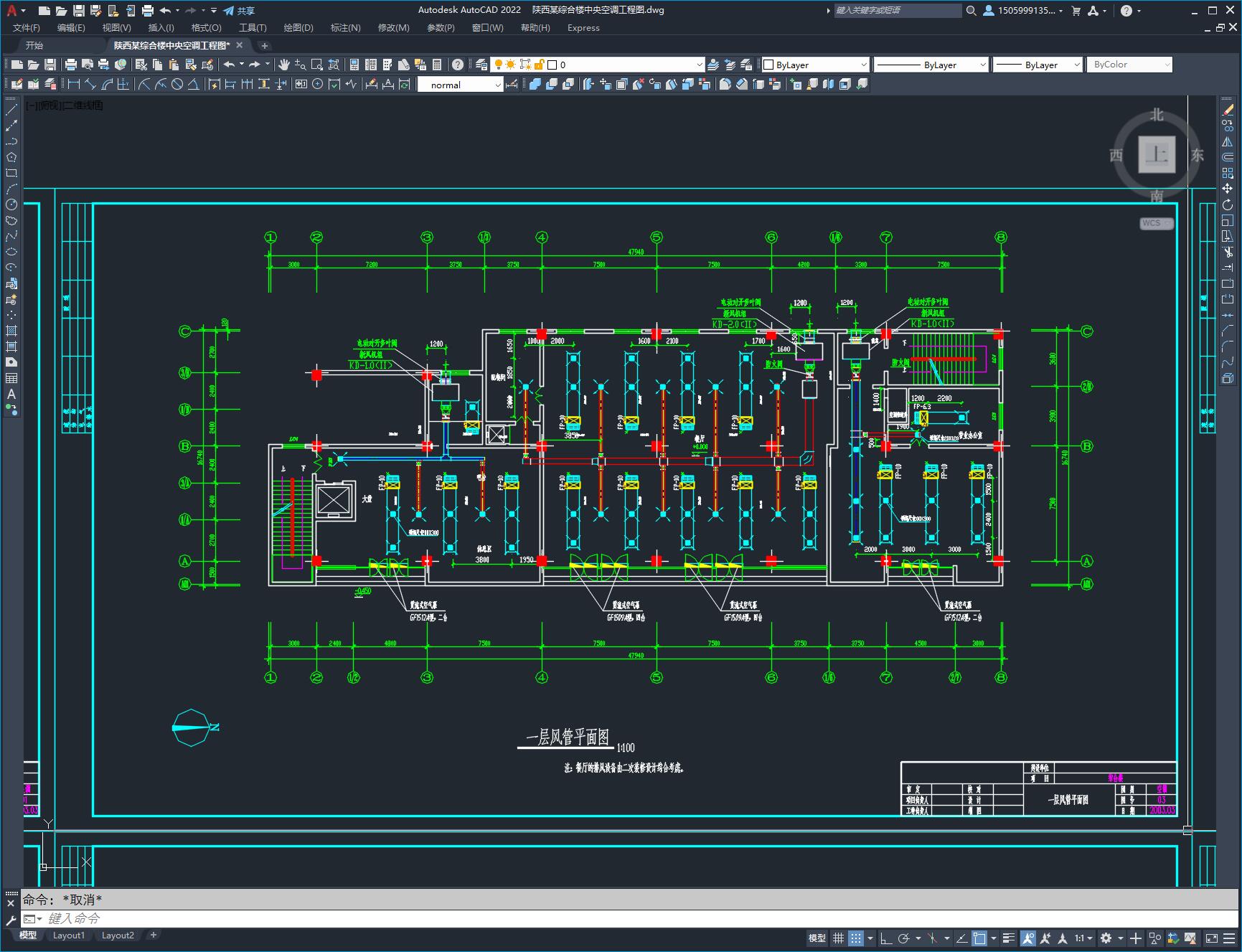Click the Undo arrow in standard toolbar
Screen dimensions: 1242x952
[229, 65]
